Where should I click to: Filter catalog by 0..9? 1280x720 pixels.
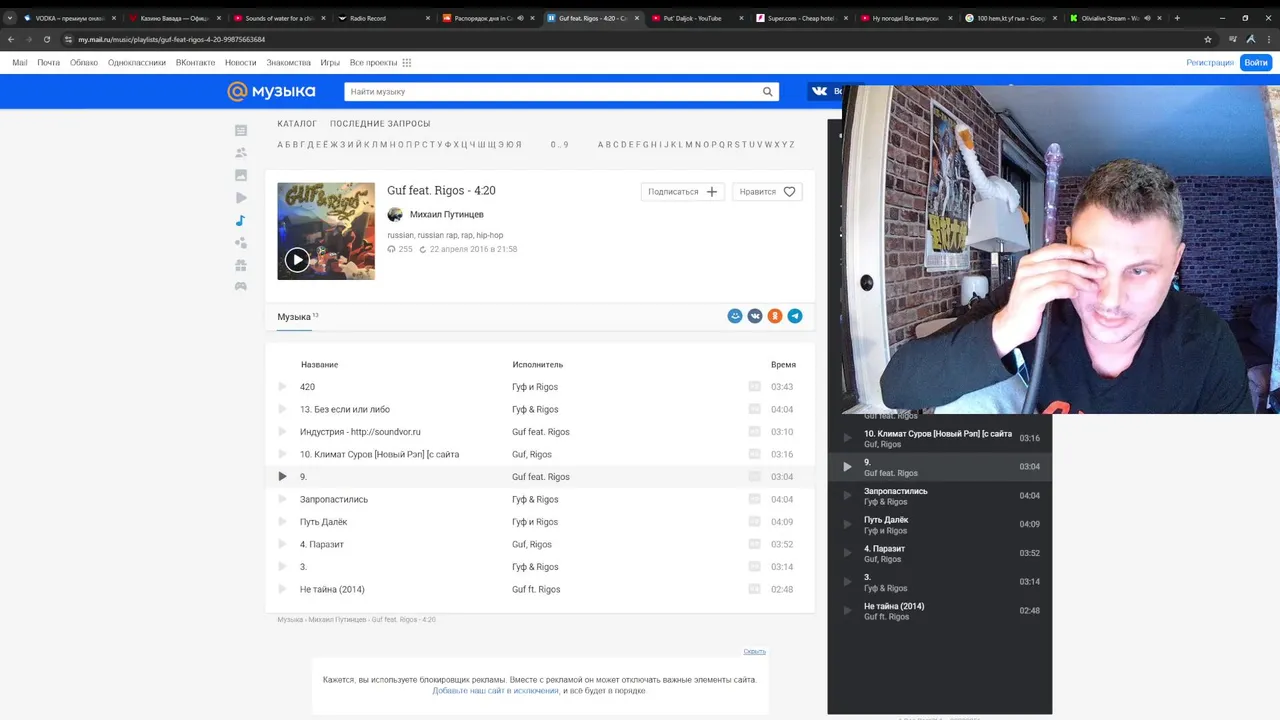(559, 145)
